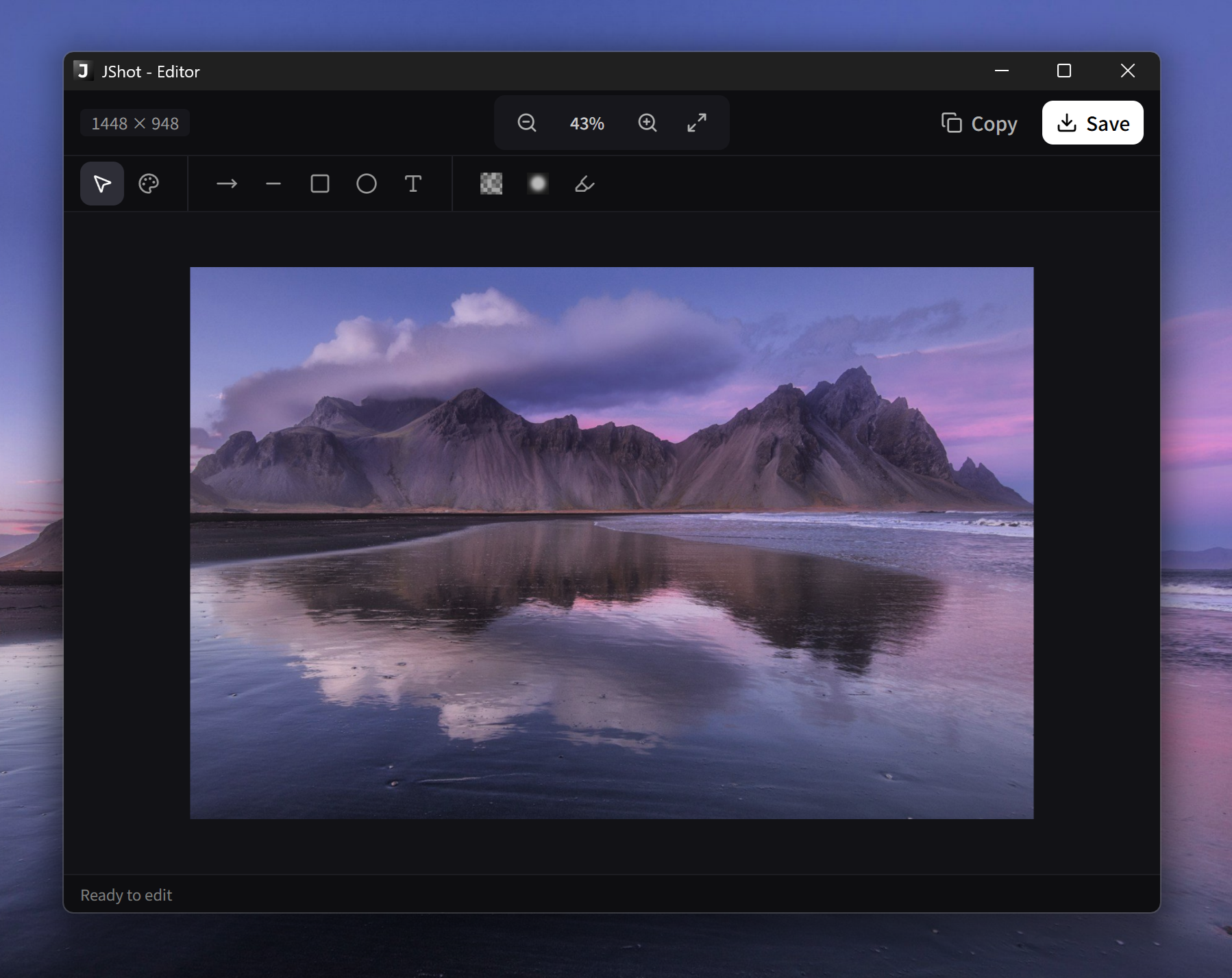Select the arrow annotation tool
Image resolution: width=1232 pixels, height=978 pixels.
click(226, 184)
